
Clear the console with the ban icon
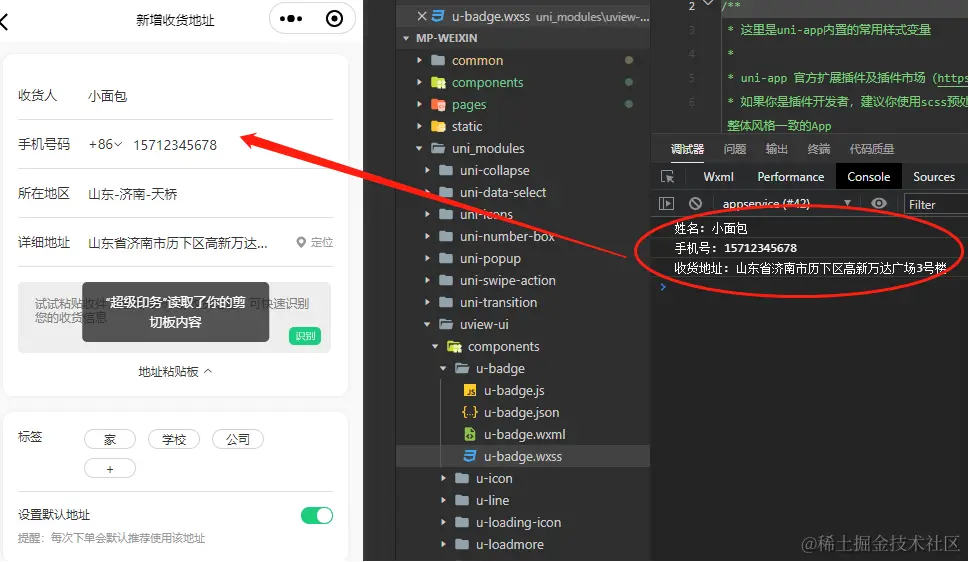695,203
